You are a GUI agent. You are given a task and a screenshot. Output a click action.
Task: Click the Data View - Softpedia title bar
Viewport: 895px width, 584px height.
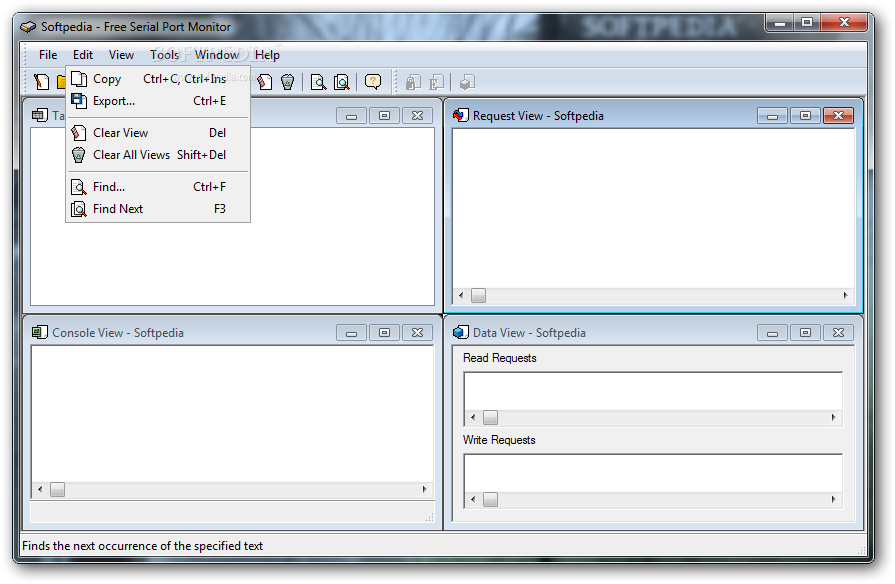[654, 333]
